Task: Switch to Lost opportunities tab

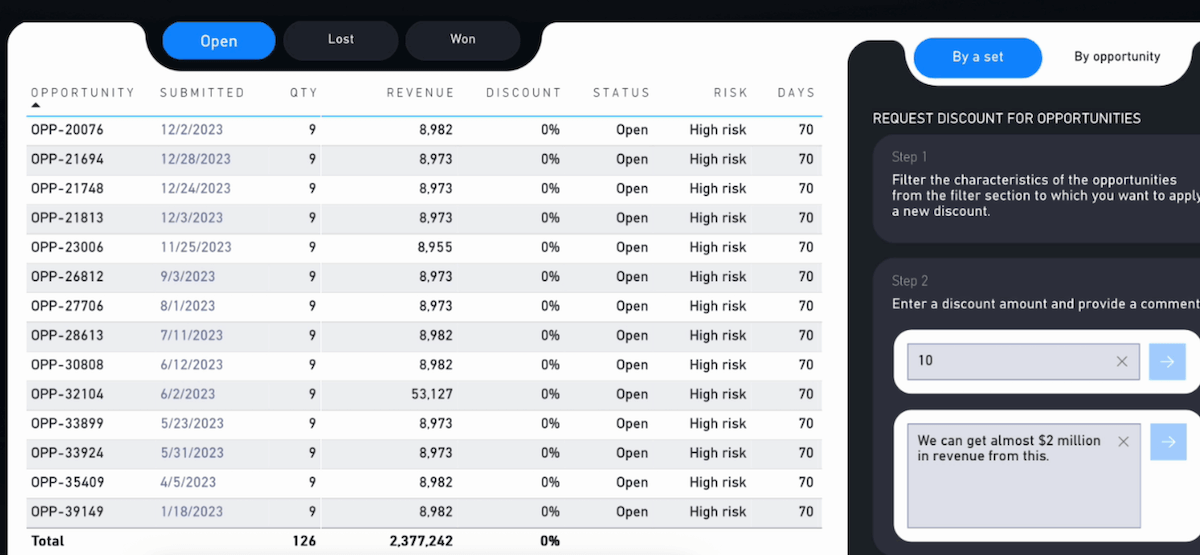Action: click(341, 40)
